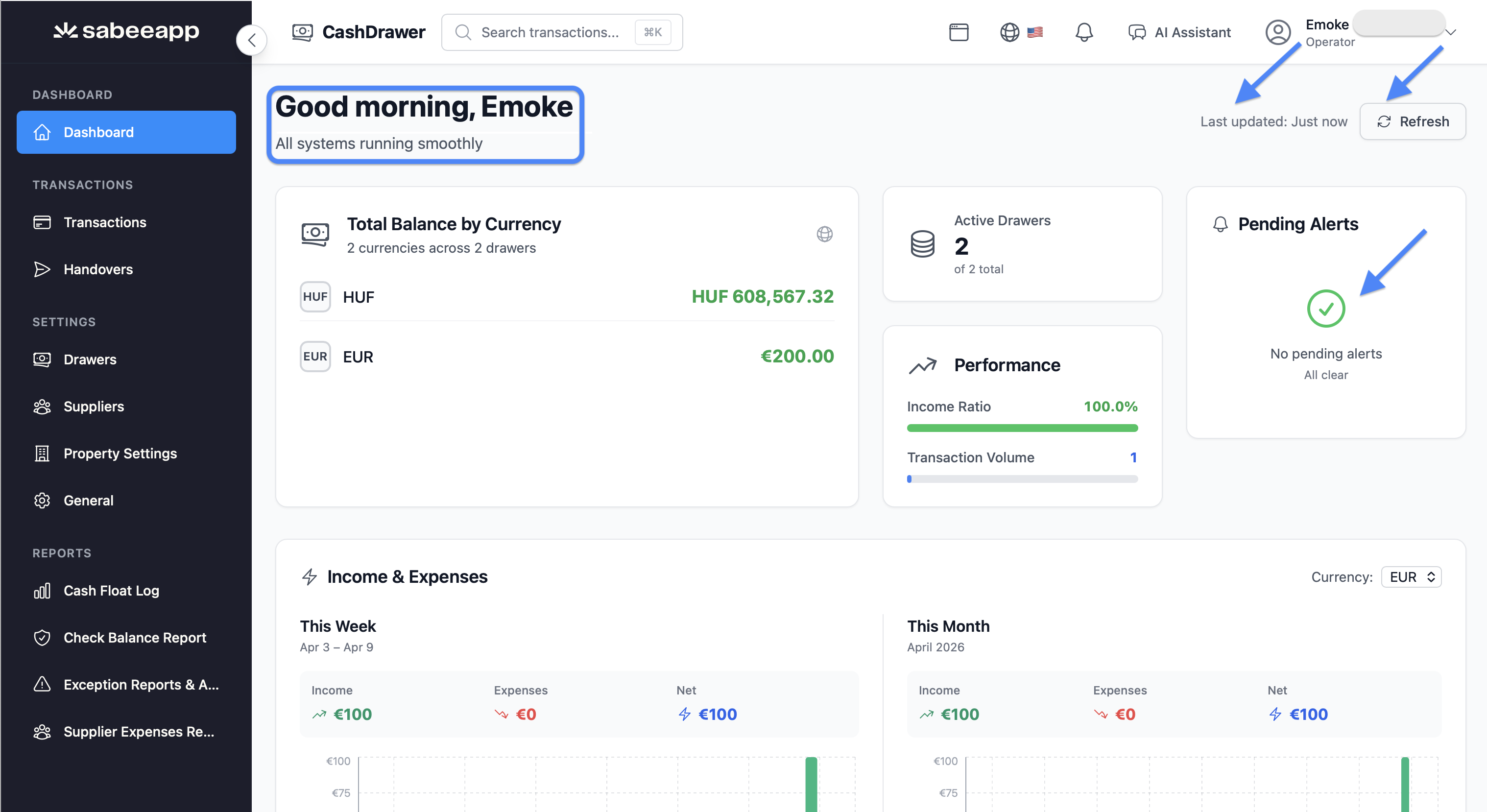This screenshot has height=812, width=1487.
Task: Click globe icon in Total Balance card
Action: tap(824, 234)
